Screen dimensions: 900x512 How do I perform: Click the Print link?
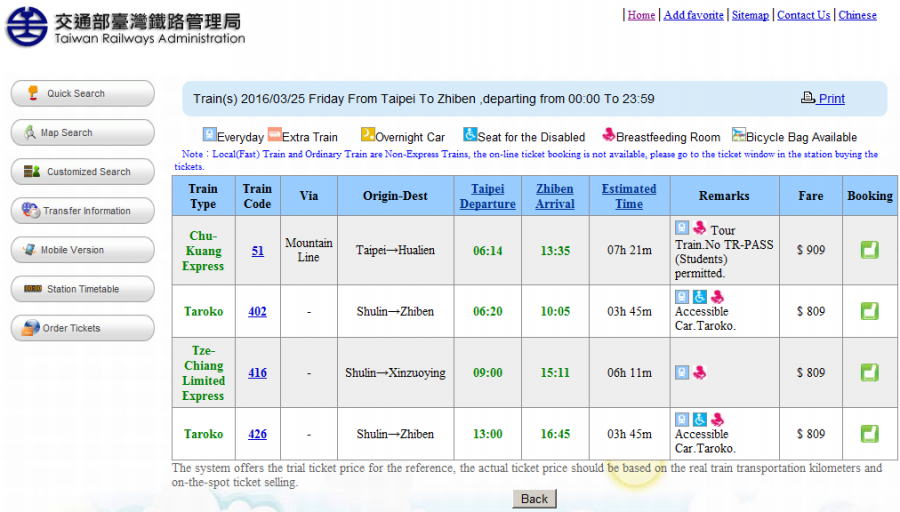[832, 99]
